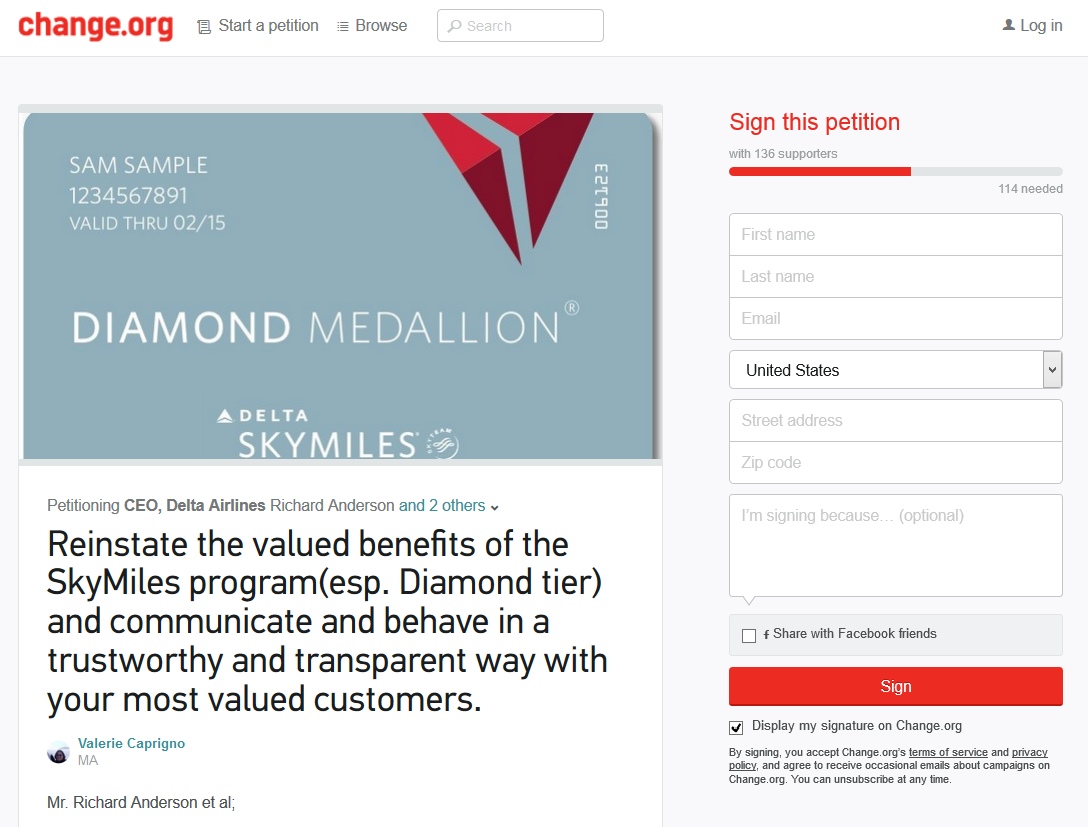Click the Log in person icon
Image resolution: width=1088 pixels, height=827 pixels.
click(1008, 26)
